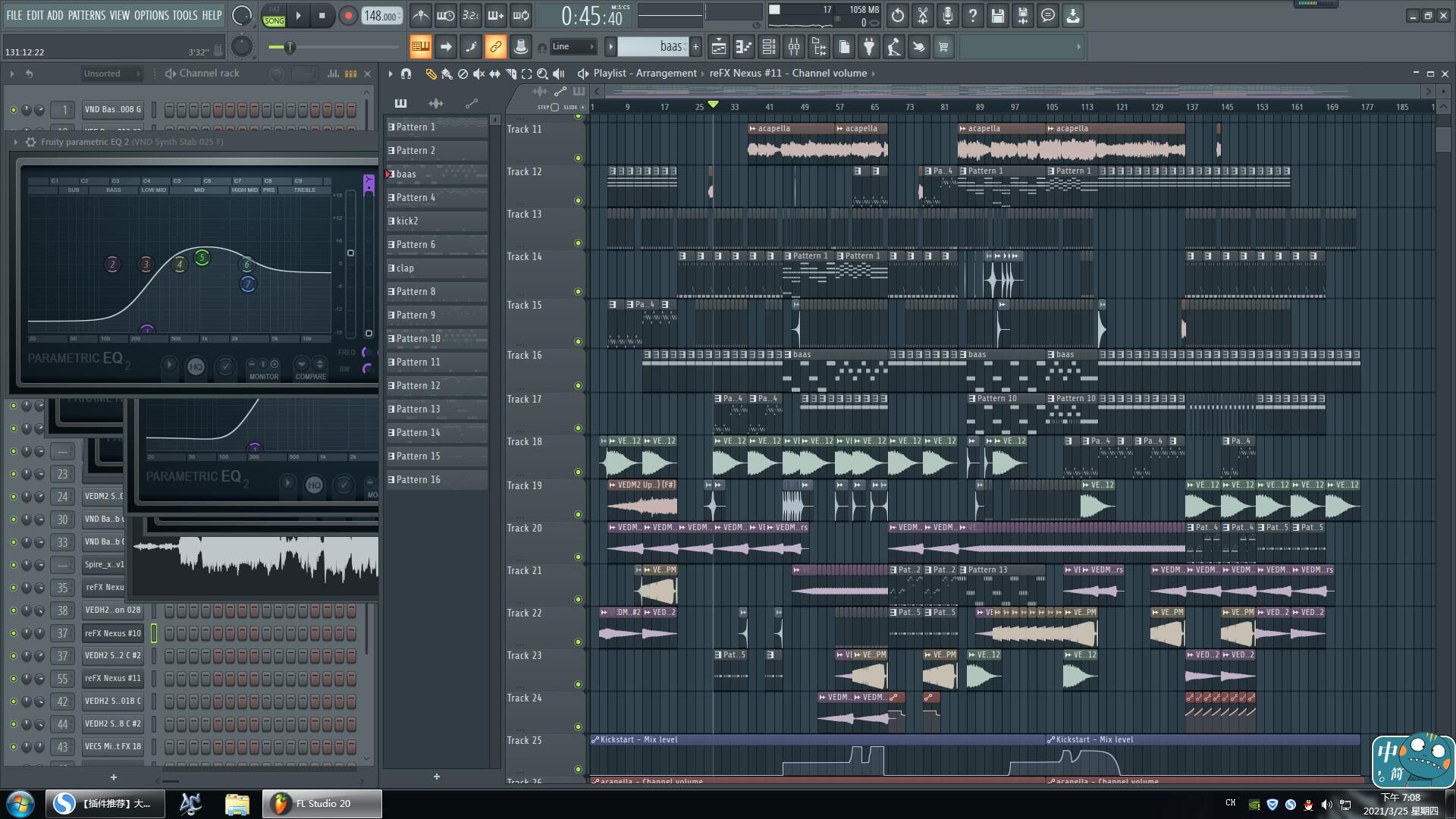
Task: Open the PATTERNS menu
Action: pos(86,15)
